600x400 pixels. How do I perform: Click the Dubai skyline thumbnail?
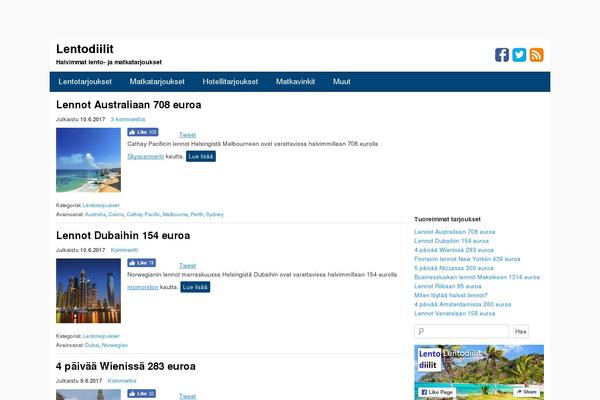pos(88,291)
